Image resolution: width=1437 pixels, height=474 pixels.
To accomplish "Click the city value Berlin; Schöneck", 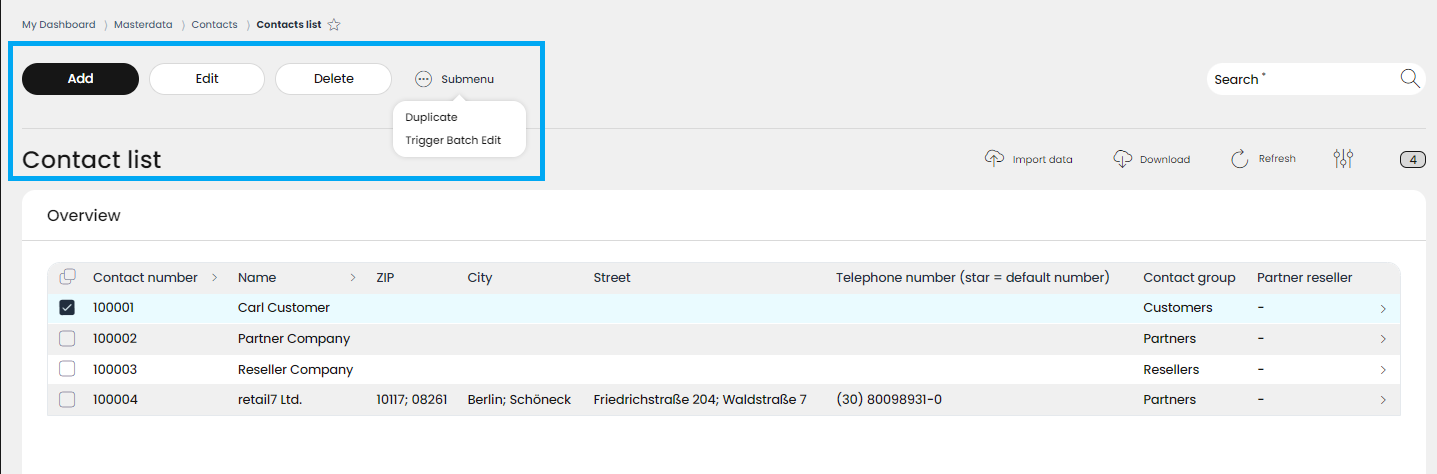I will [x=519, y=400].
